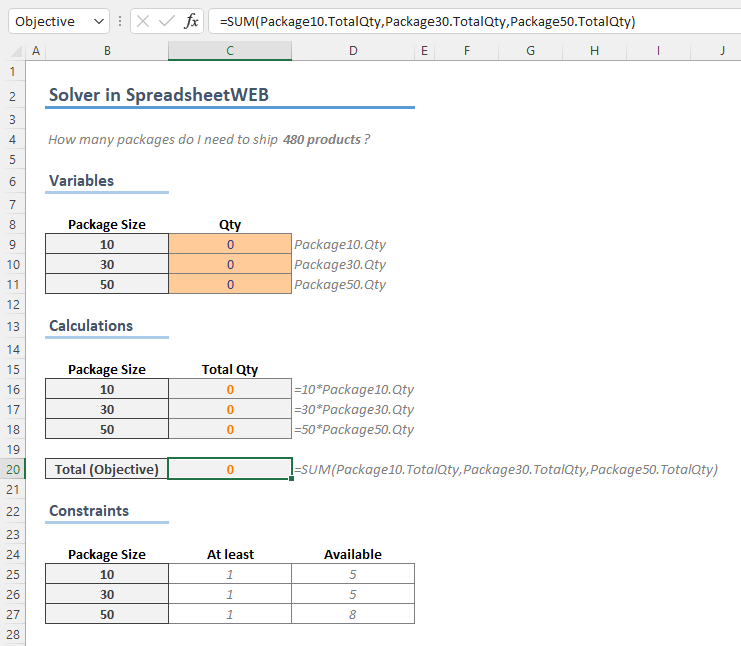Viewport: 741px width, 646px height.
Task: Select At least value in row 25
Action: (x=230, y=574)
